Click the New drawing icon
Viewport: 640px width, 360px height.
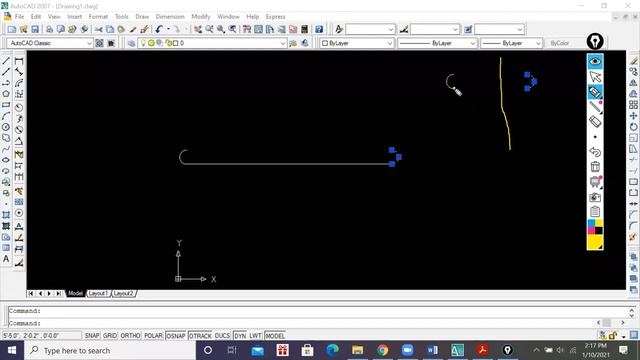pyautogui.click(x=12, y=29)
